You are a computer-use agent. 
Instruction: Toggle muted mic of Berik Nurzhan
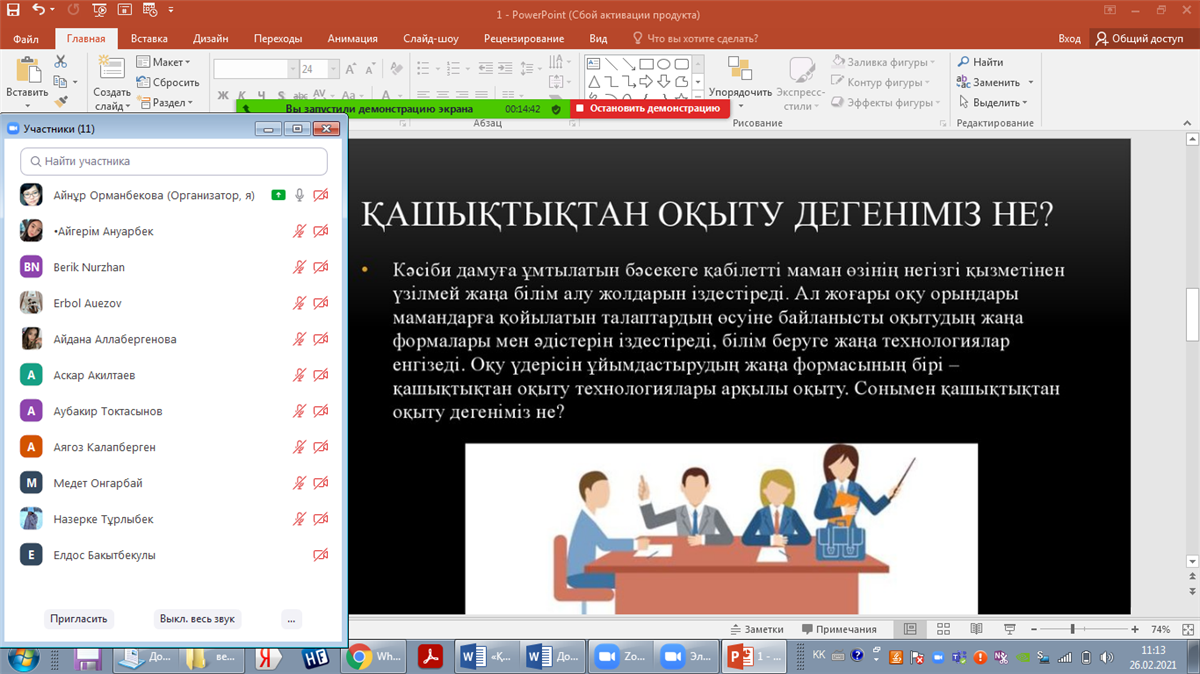point(299,267)
